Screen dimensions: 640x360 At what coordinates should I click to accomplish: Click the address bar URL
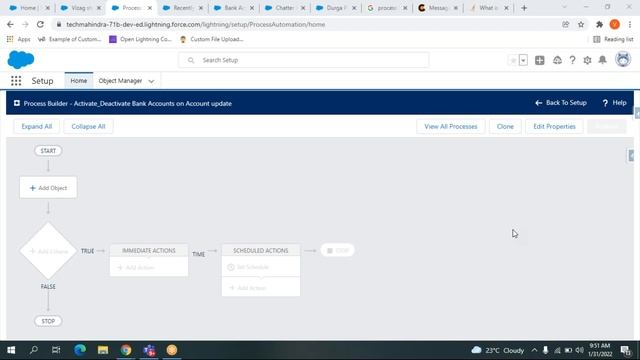point(196,24)
